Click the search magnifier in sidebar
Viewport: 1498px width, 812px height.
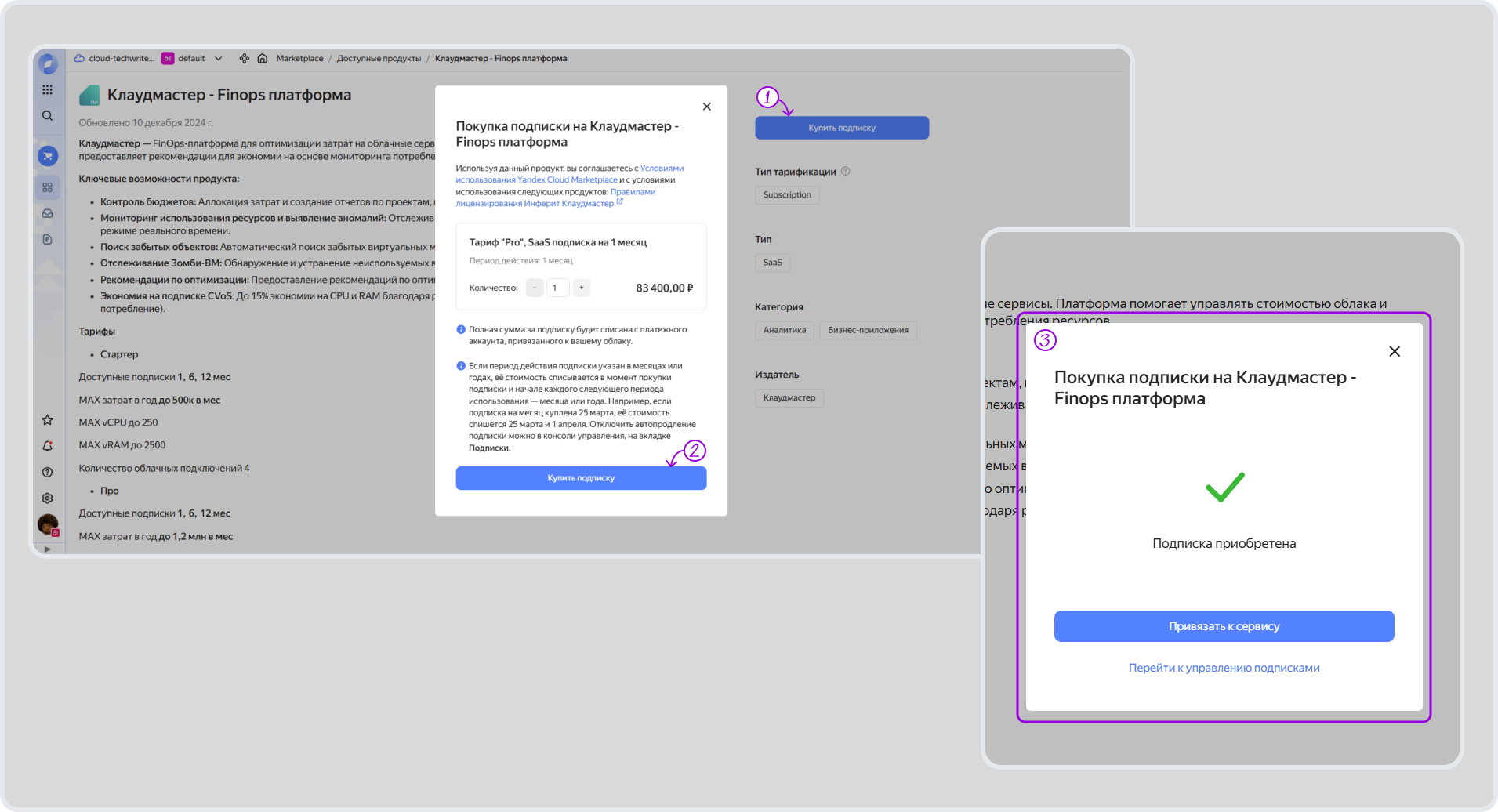(48, 116)
